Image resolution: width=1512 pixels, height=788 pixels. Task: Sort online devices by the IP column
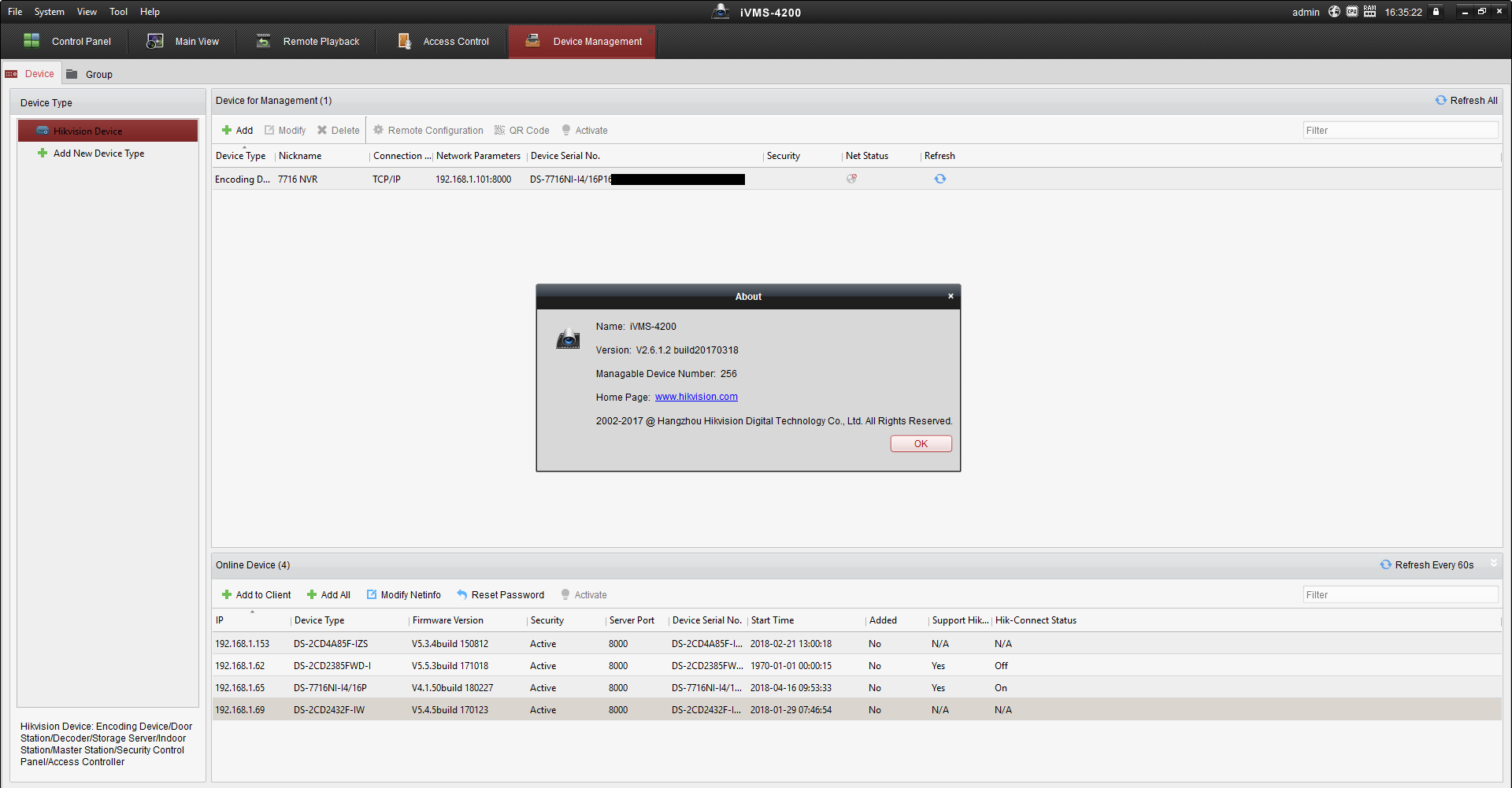219,620
